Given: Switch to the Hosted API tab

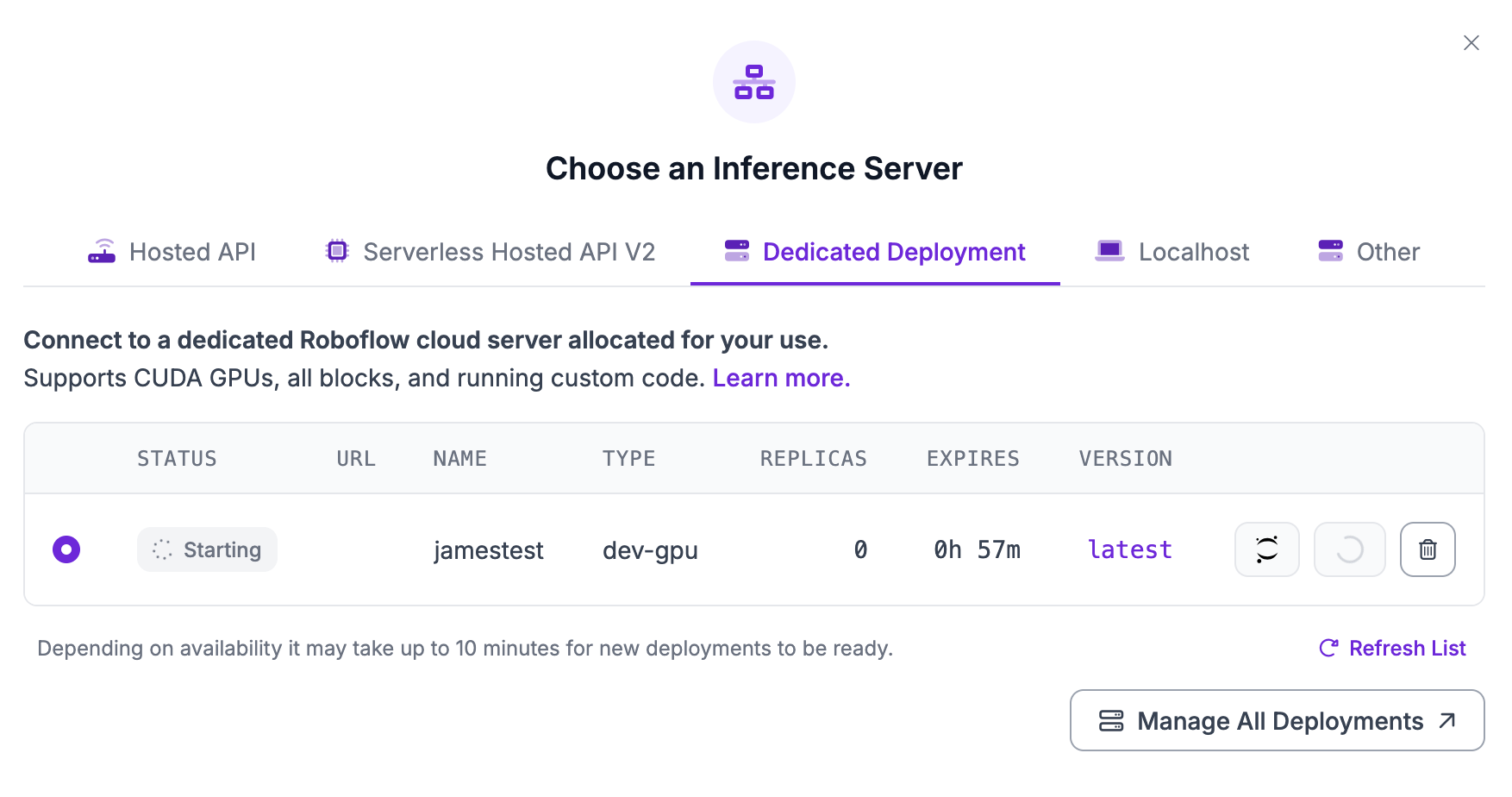Looking at the screenshot, I should click(172, 252).
